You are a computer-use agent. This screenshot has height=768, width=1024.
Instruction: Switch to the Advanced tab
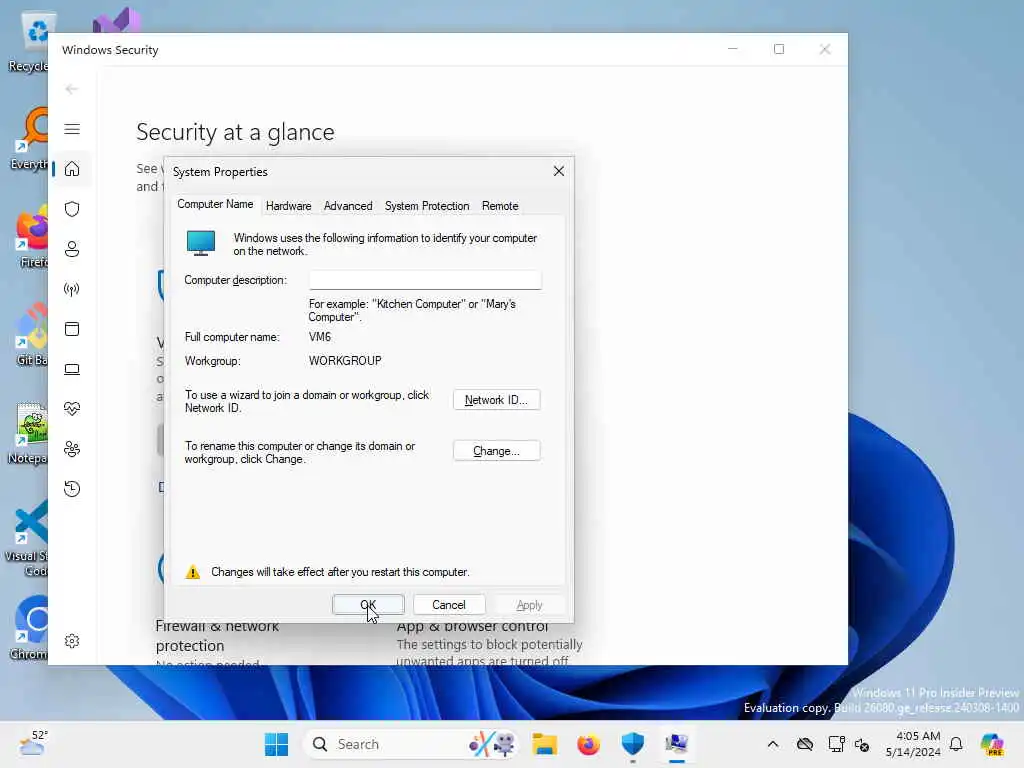348,206
